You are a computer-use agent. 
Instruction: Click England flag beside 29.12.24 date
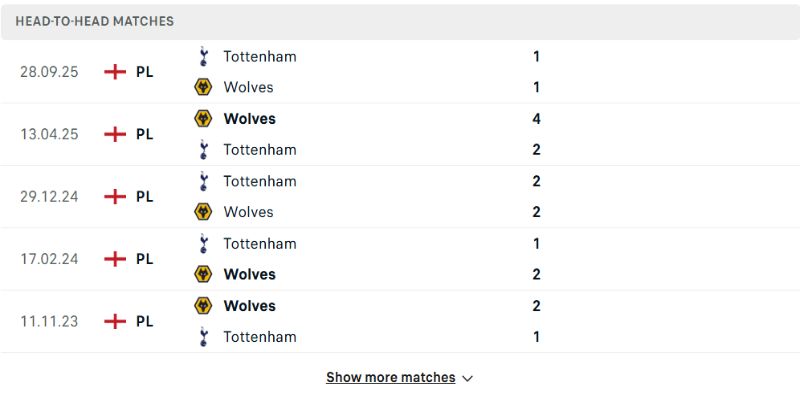(116, 196)
